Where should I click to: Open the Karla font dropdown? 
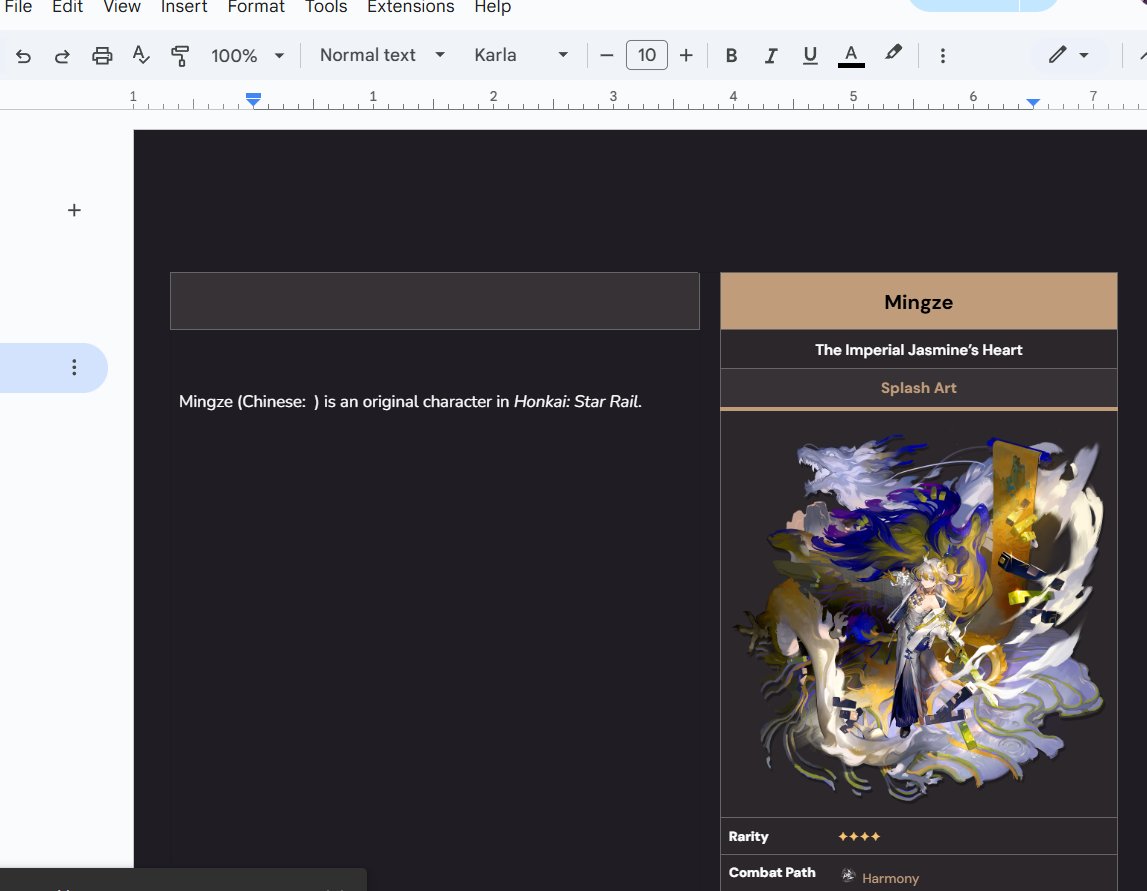pos(520,55)
